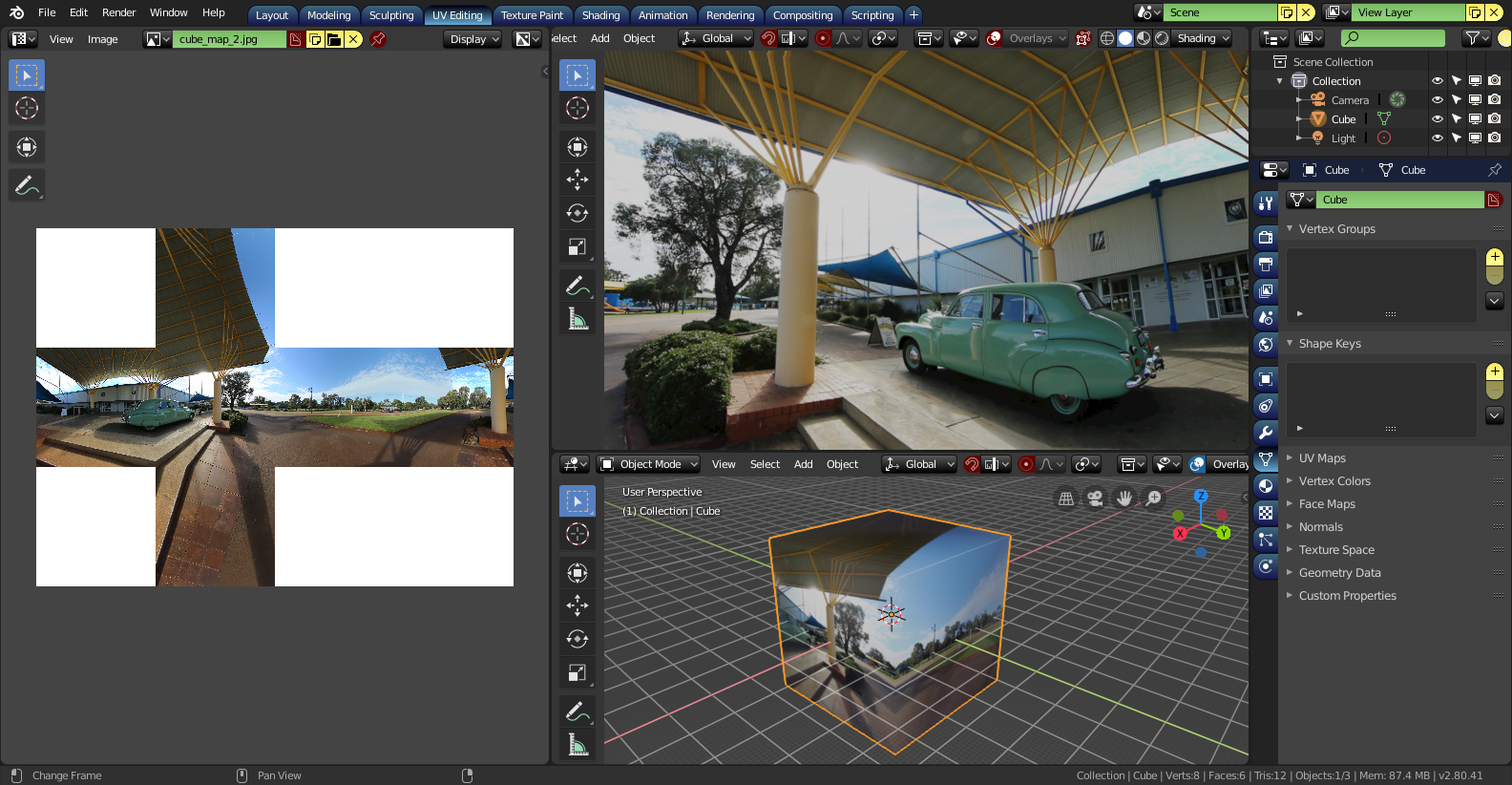The width and height of the screenshot is (1512, 785).
Task: Hide the Camera with its eye icon
Action: point(1437,100)
